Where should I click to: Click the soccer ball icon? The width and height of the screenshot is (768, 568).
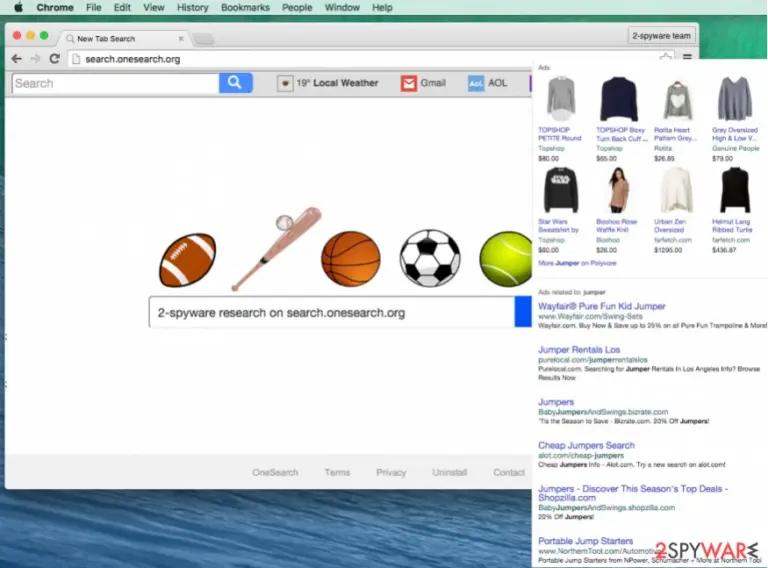430,258
